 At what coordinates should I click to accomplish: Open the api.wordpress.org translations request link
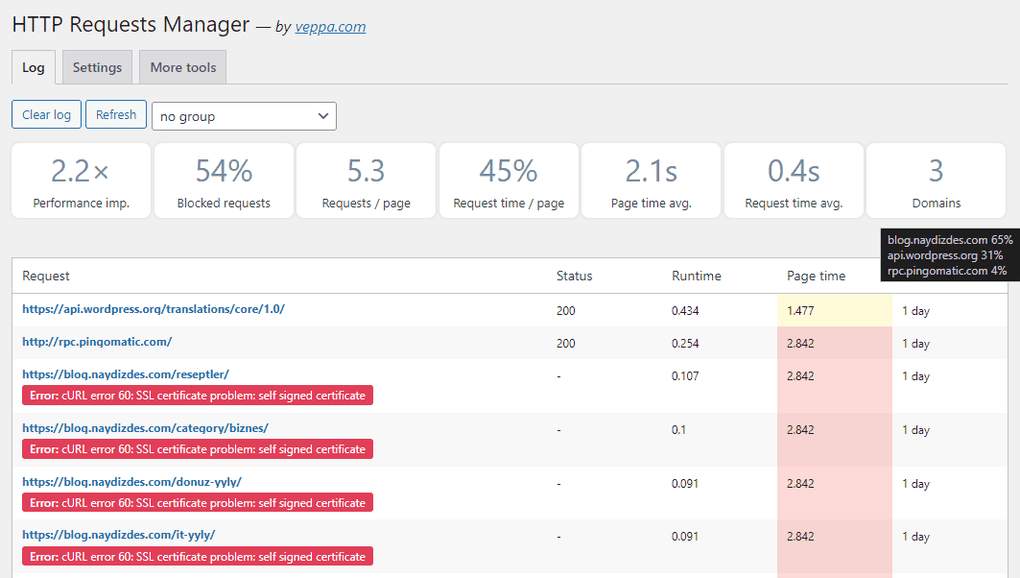pyautogui.click(x=154, y=308)
